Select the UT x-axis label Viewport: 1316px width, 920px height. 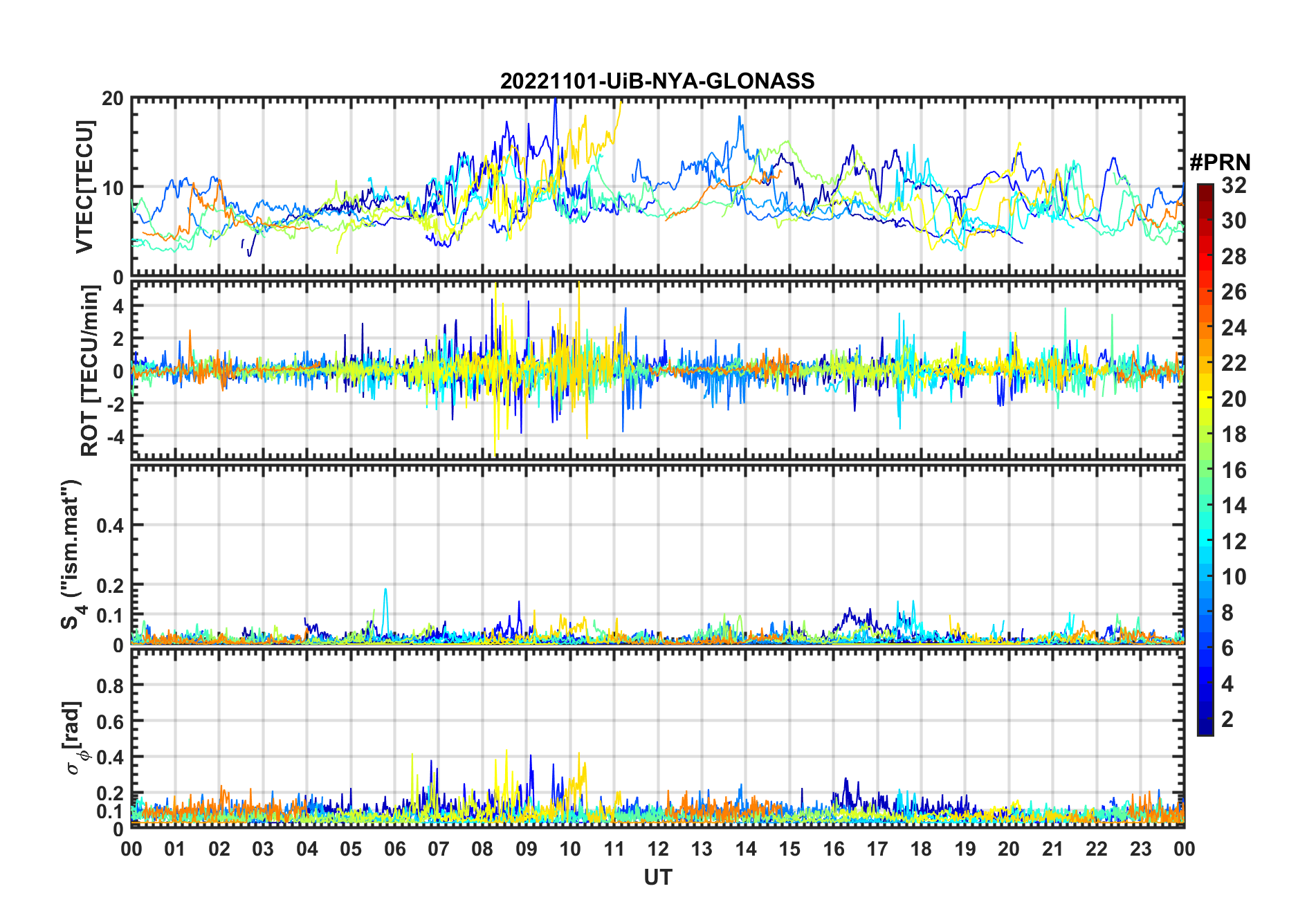657,877
